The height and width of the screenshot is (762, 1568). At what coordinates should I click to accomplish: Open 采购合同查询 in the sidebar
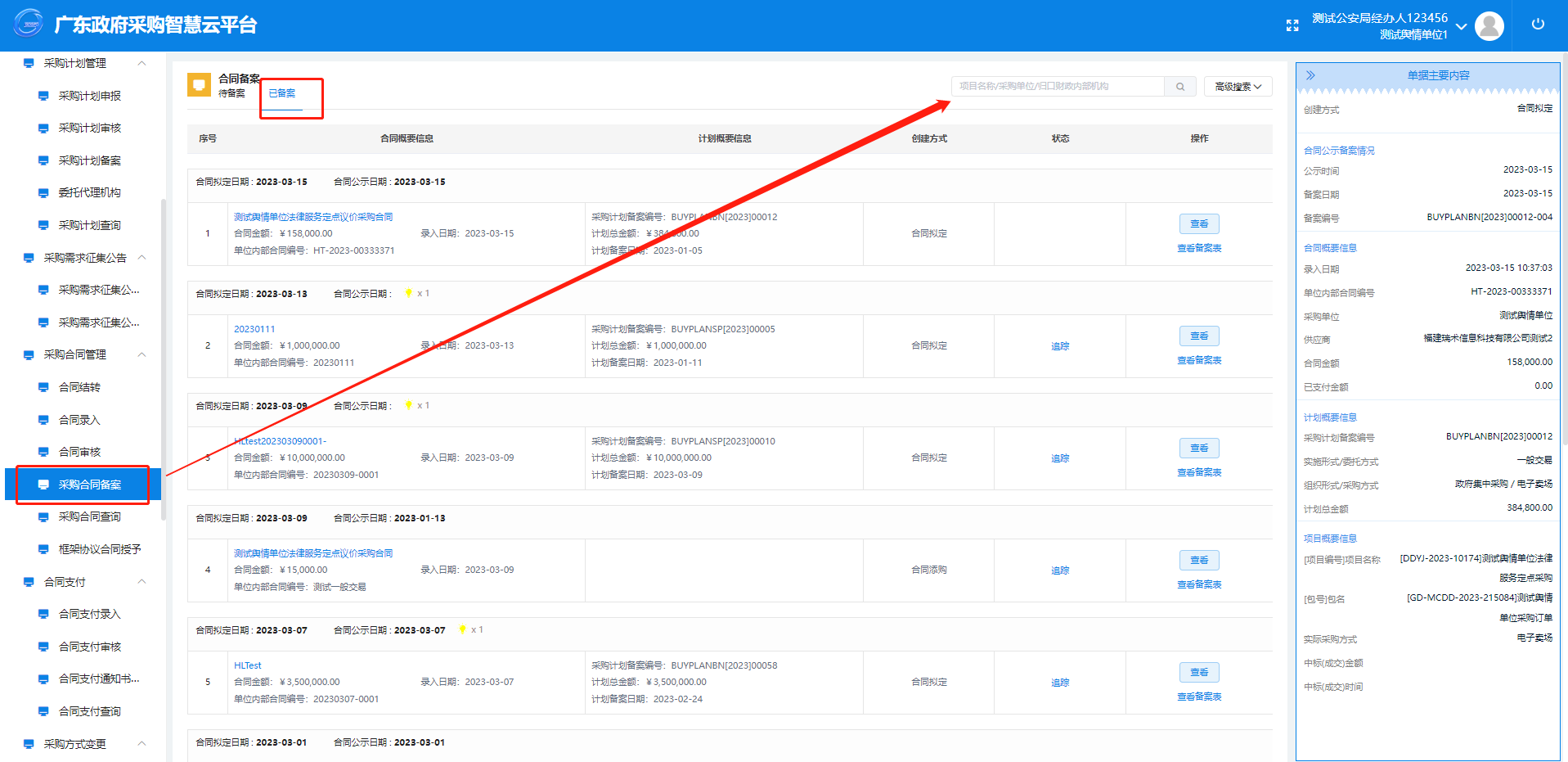pos(89,516)
